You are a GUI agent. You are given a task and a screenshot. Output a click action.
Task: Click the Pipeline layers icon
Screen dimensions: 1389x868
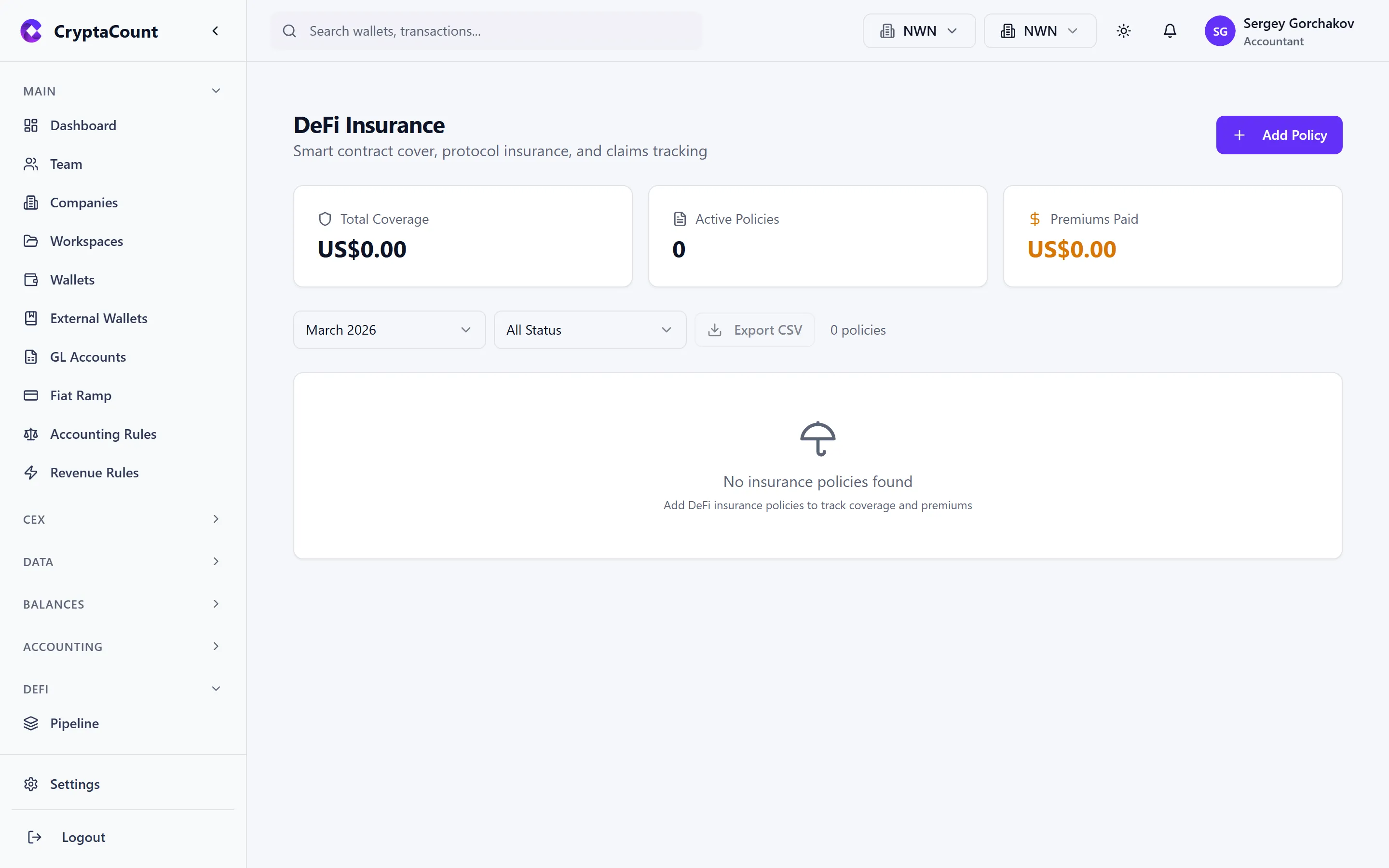31,723
